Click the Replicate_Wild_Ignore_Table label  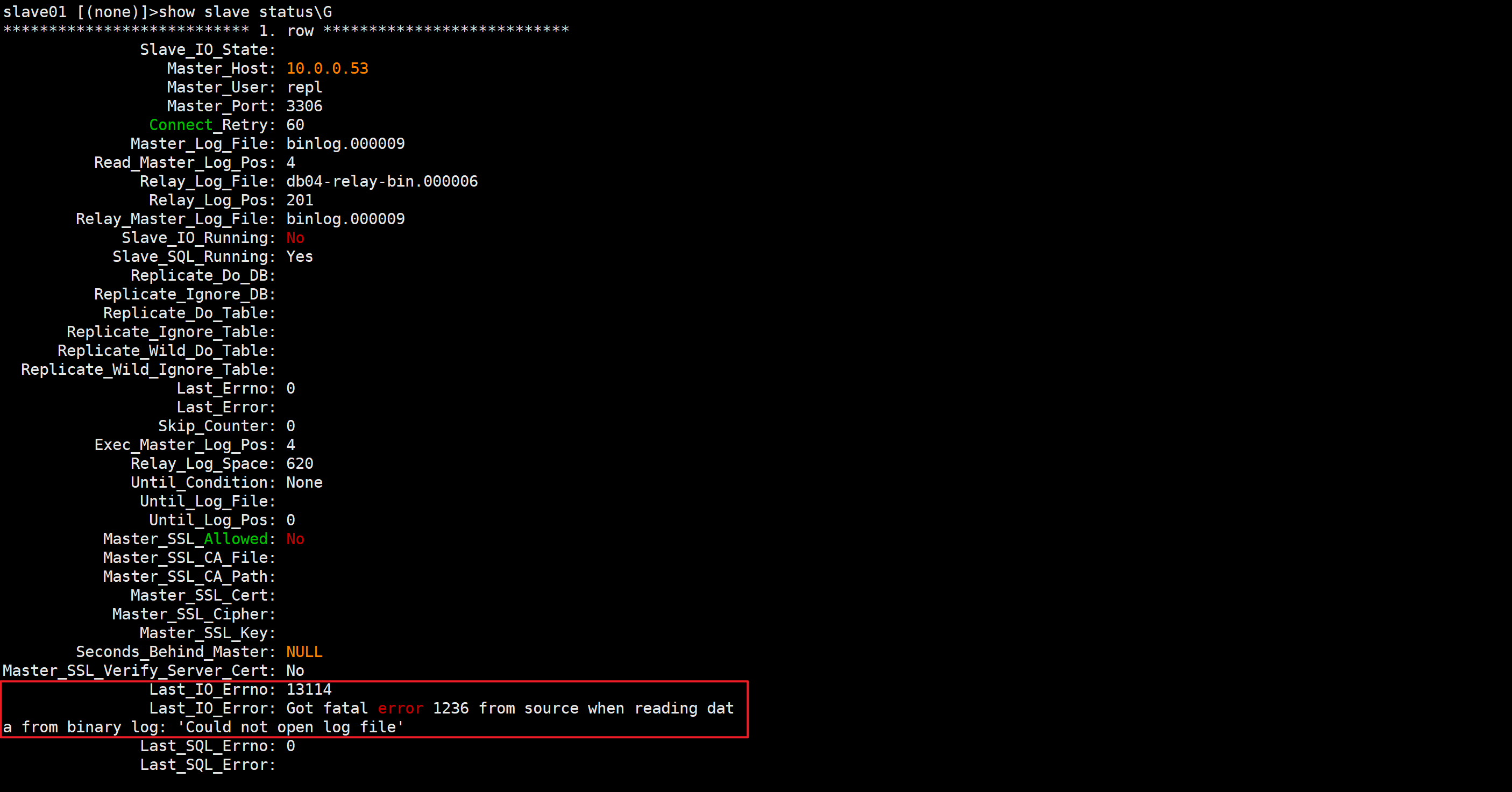[148, 369]
